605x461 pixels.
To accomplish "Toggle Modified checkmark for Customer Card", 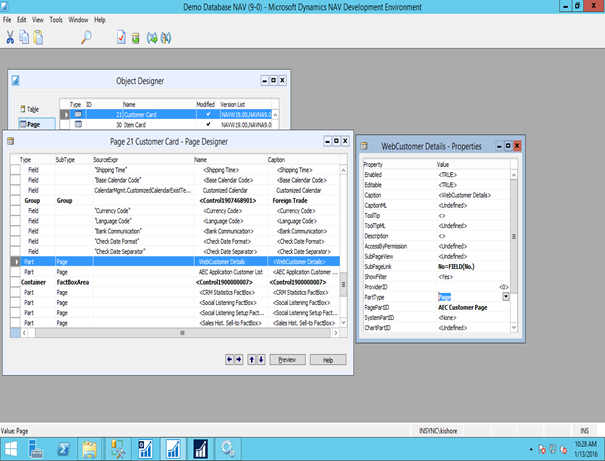I will click(208, 114).
